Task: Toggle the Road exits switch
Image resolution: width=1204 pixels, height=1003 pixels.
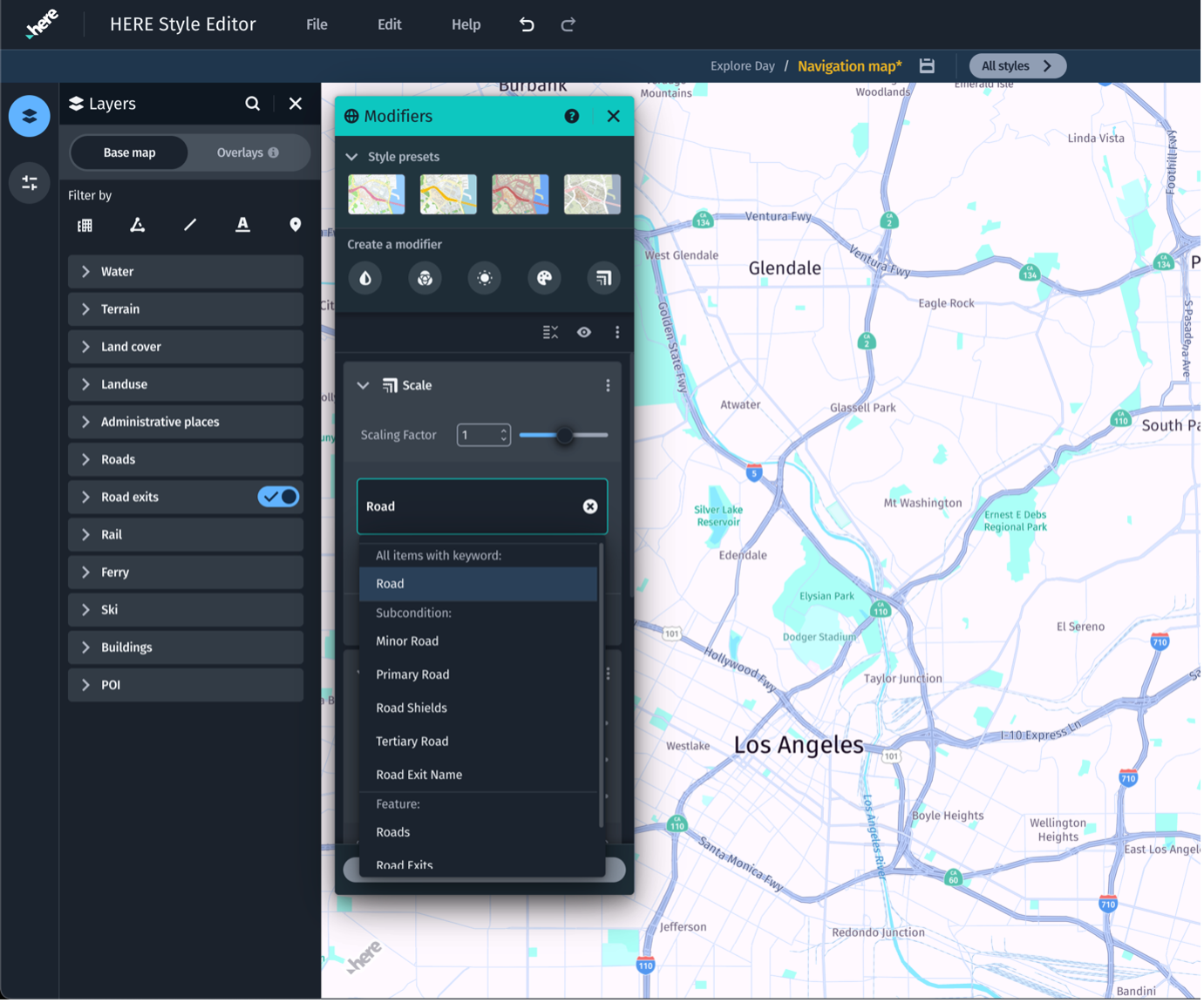Action: point(279,498)
